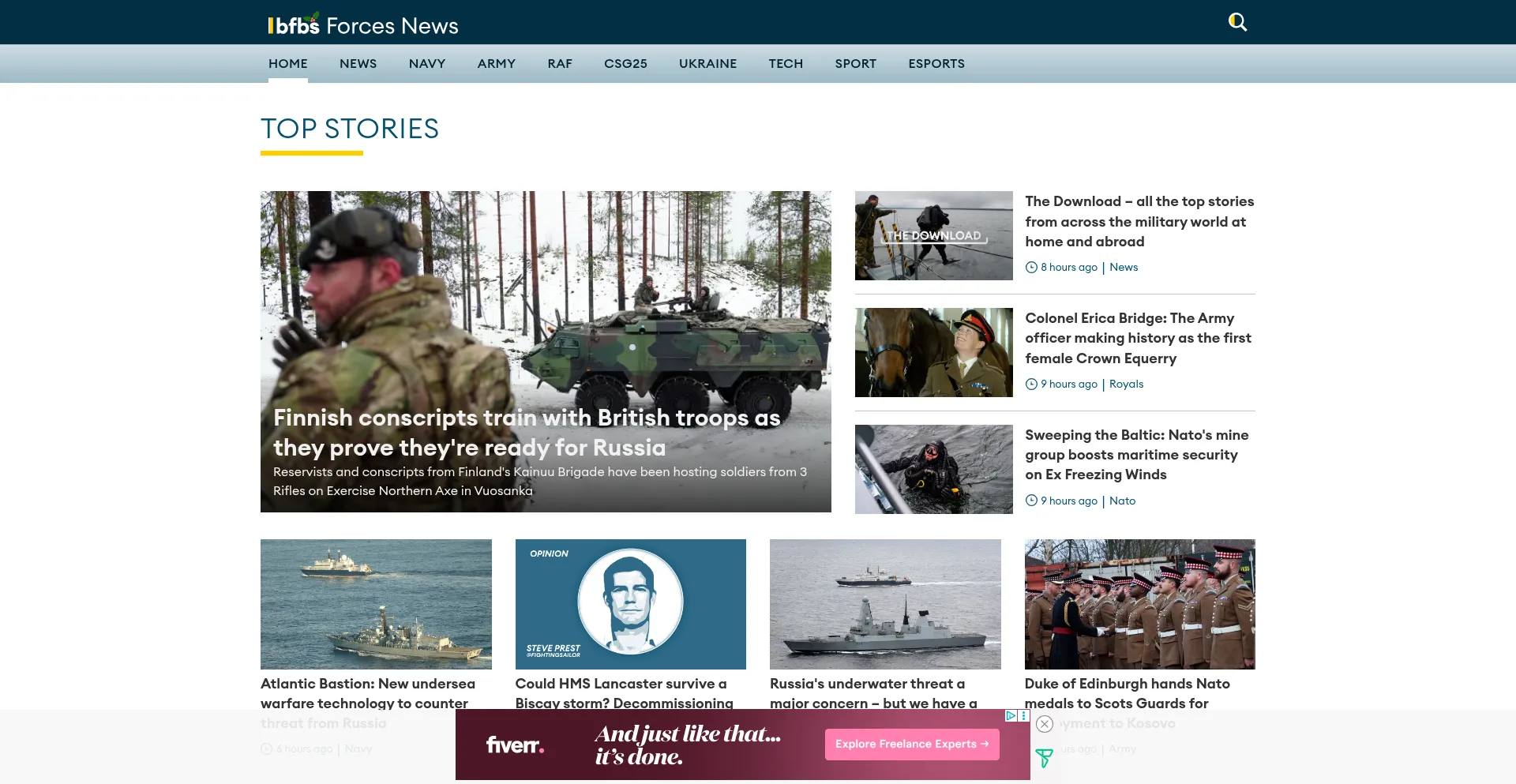Click the BFBS Forces News logo
The width and height of the screenshot is (1516, 784).
[363, 25]
